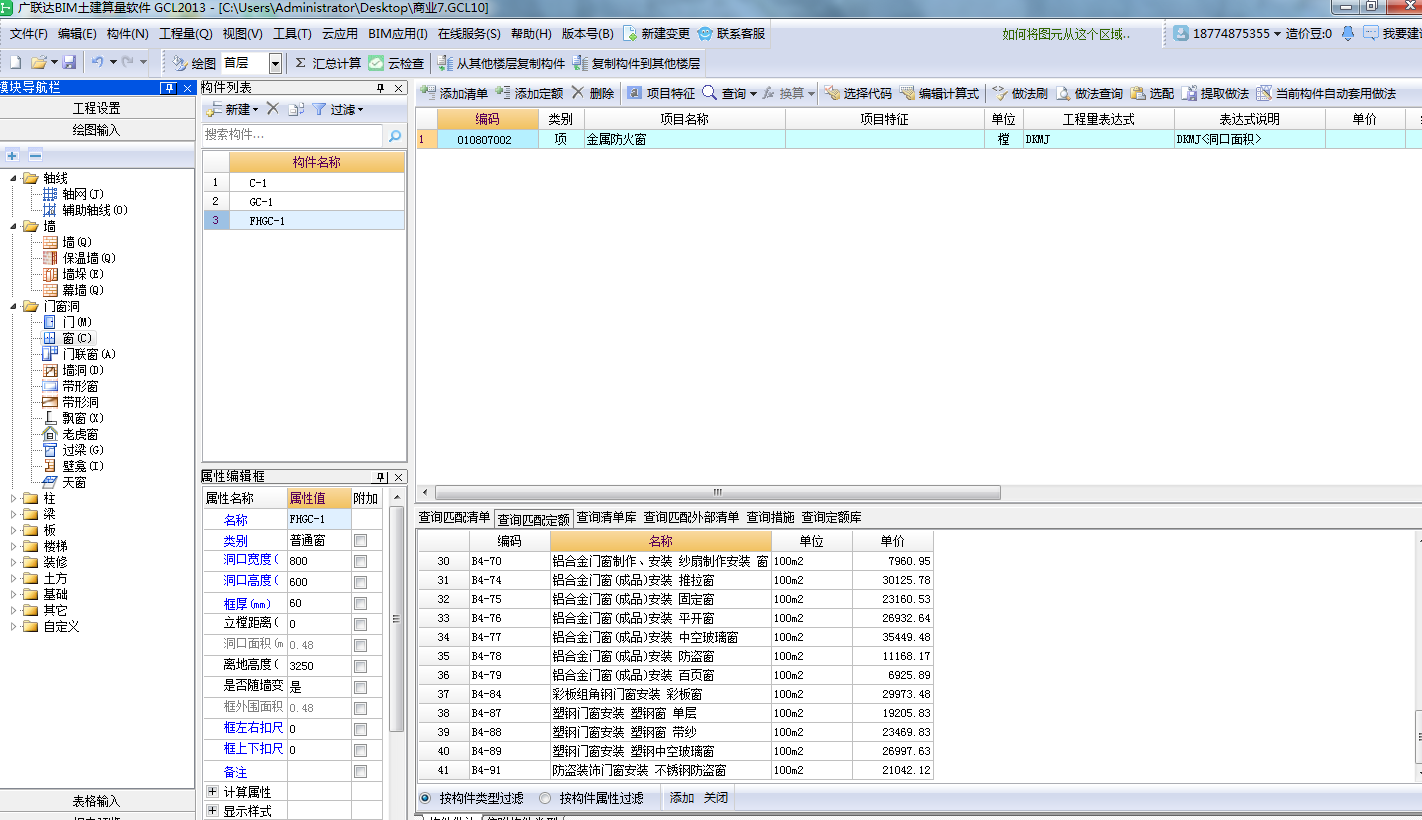Select the 绘图 drawing tool
This screenshot has height=820, width=1422.
[x=193, y=63]
